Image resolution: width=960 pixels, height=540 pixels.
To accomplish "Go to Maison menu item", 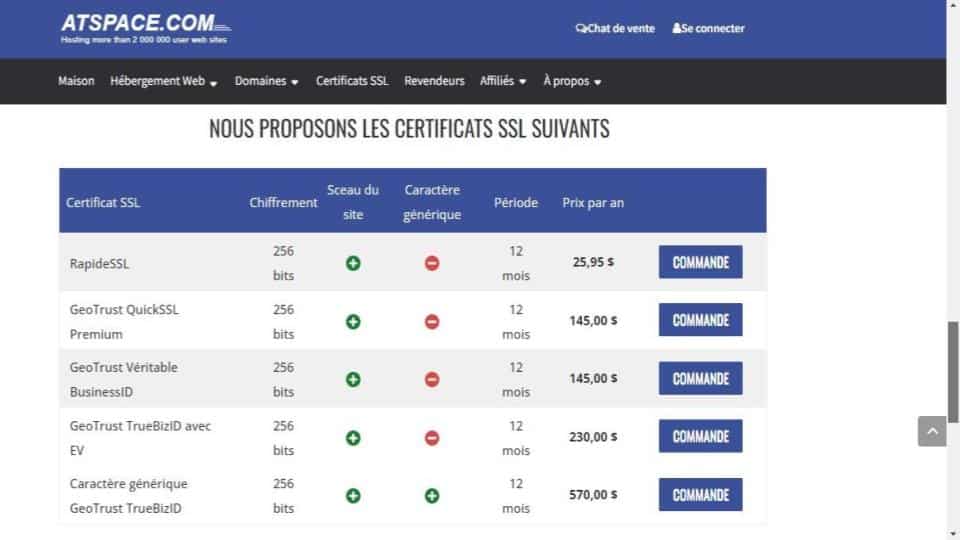I will click(76, 81).
